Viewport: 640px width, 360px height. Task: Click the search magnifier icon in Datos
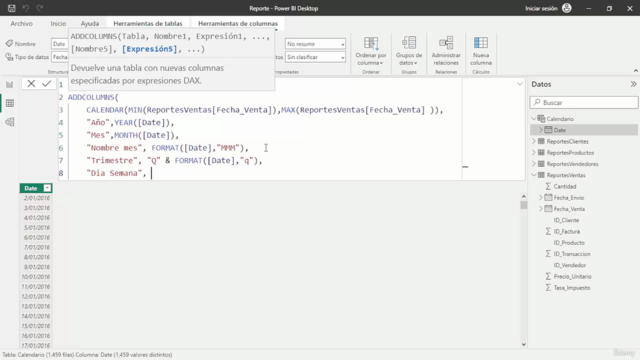click(x=537, y=102)
